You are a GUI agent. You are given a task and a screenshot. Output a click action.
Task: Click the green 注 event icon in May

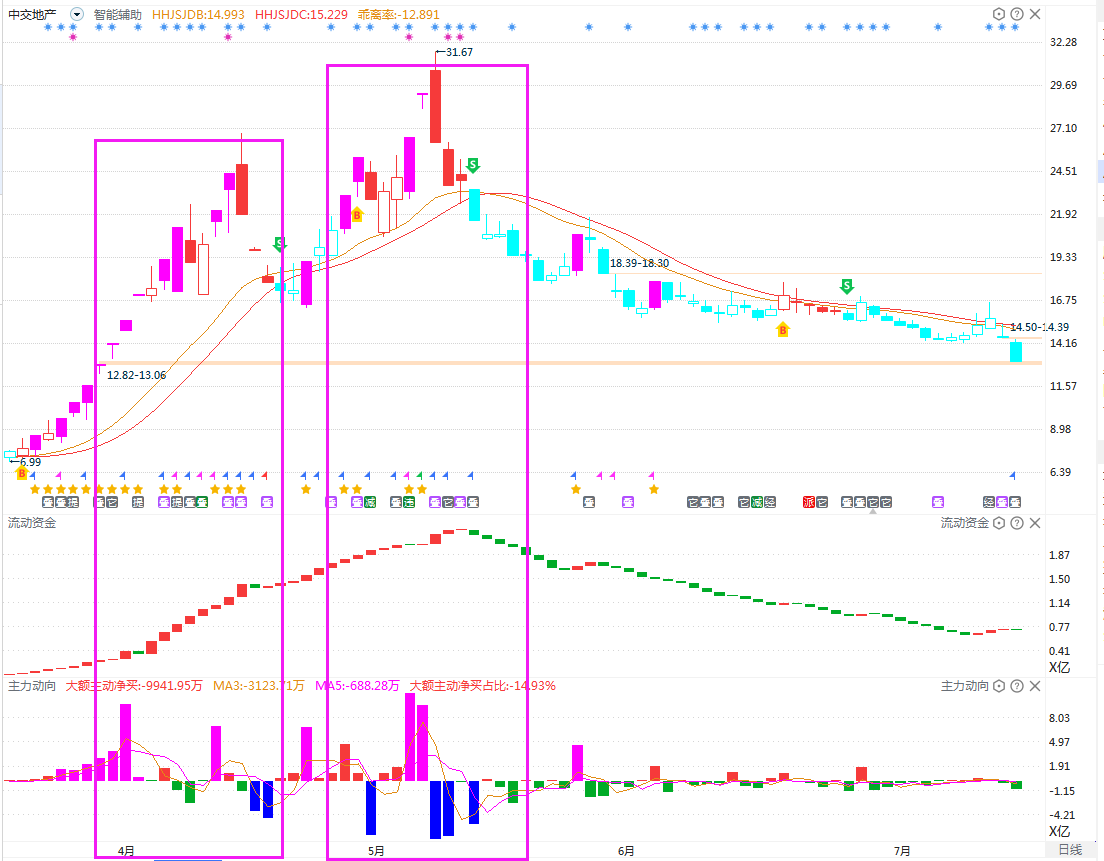pos(409,502)
